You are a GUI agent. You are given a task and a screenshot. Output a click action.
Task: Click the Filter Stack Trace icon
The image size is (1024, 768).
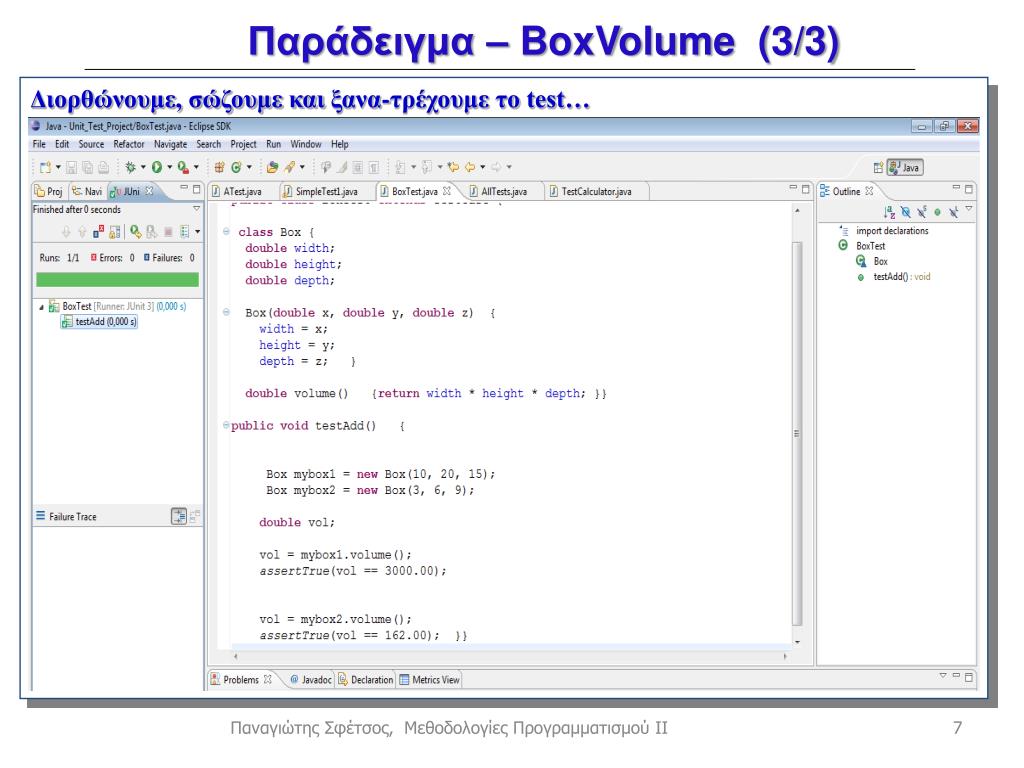[178, 517]
